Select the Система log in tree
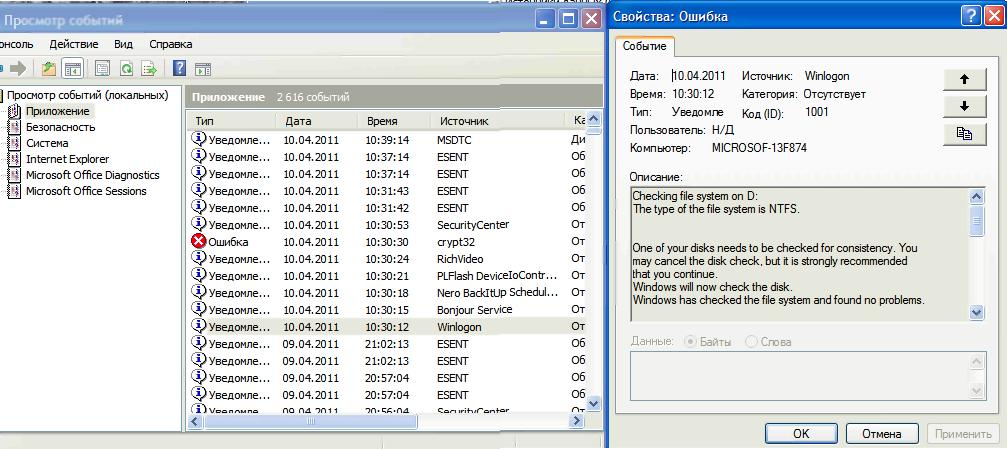The image size is (1007, 449). tap(47, 143)
